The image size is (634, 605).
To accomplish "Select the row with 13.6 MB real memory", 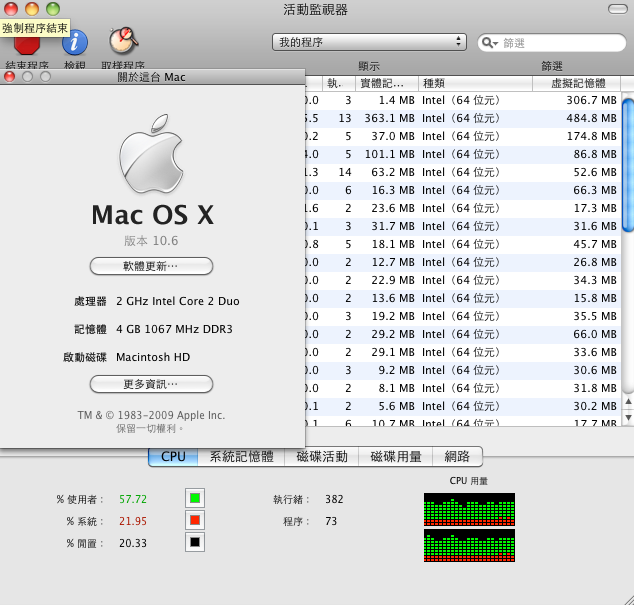I will tap(463, 298).
